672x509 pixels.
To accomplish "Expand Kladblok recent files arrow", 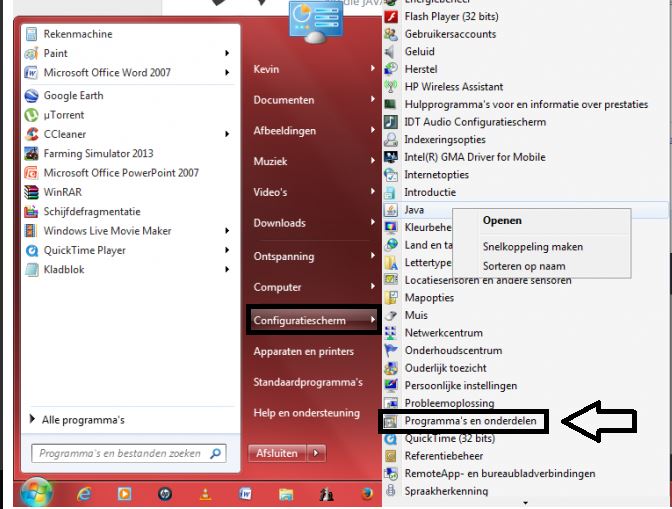I will click(x=227, y=269).
